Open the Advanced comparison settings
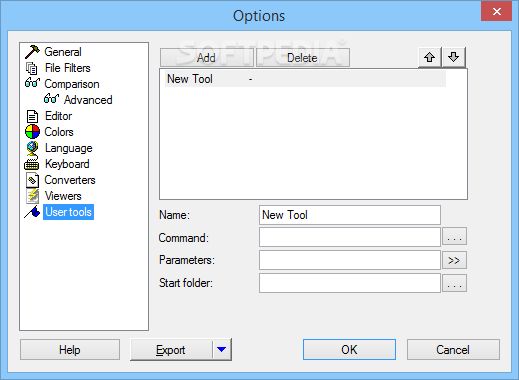Screen dimensions: 519x380 (88, 100)
